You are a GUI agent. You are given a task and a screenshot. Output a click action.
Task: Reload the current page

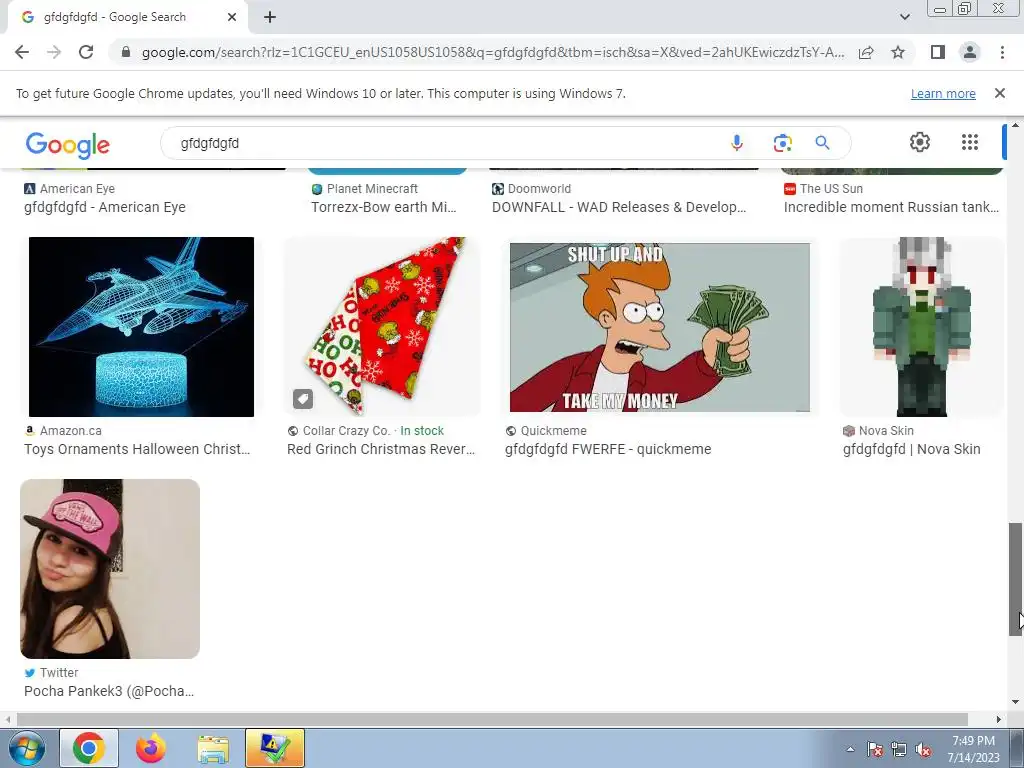coord(86,52)
